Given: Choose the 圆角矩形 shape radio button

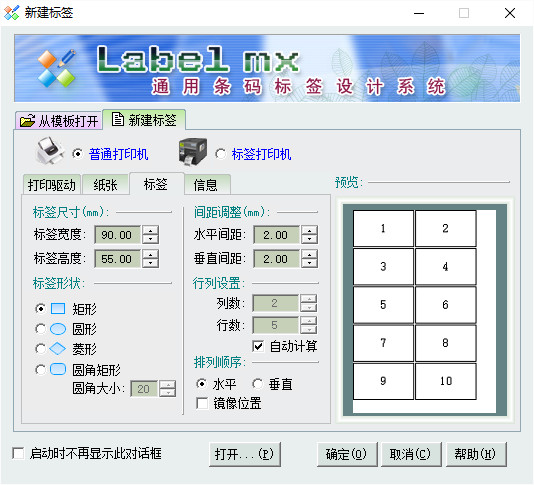Looking at the screenshot, I should [41, 370].
